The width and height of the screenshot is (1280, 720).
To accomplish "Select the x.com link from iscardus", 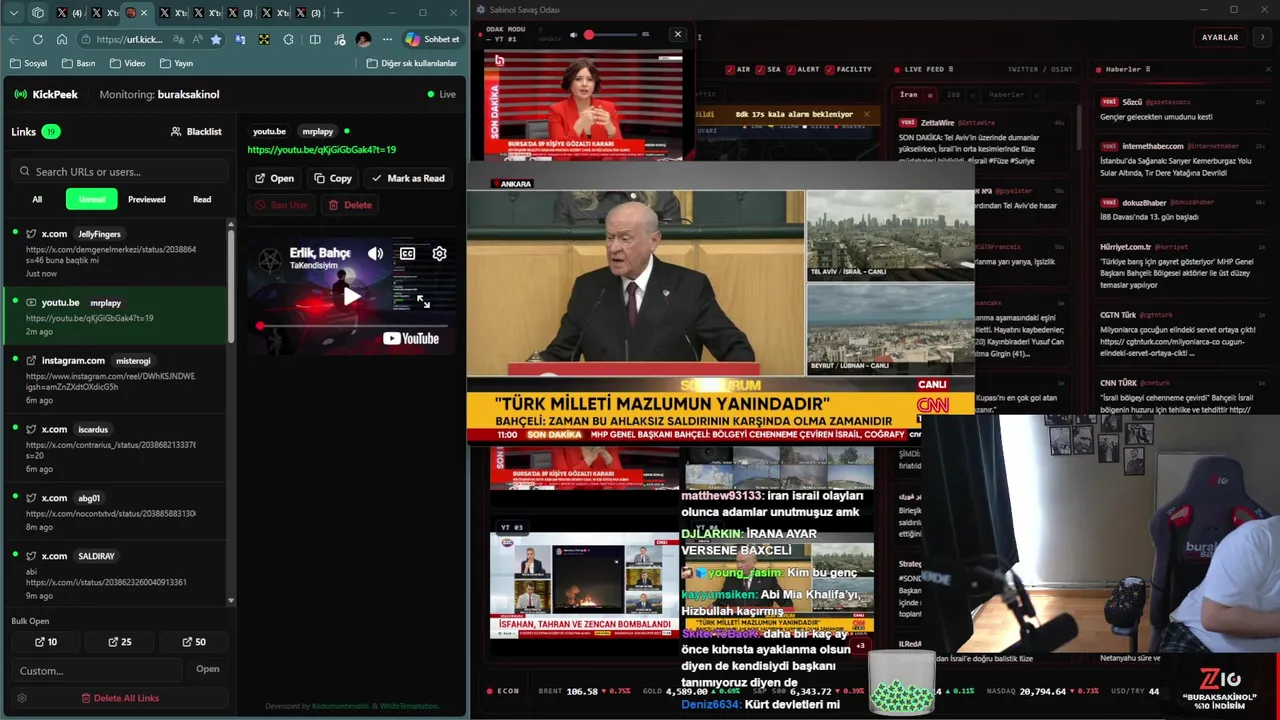I will pos(115,448).
